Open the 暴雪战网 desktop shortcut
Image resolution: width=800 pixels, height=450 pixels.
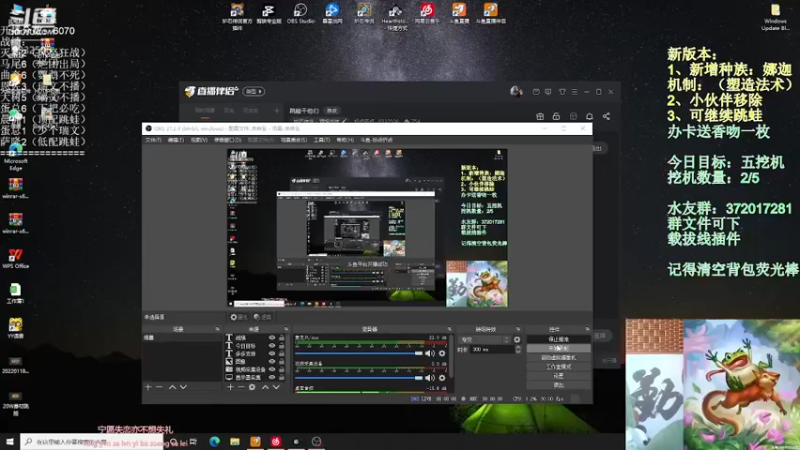point(332,13)
